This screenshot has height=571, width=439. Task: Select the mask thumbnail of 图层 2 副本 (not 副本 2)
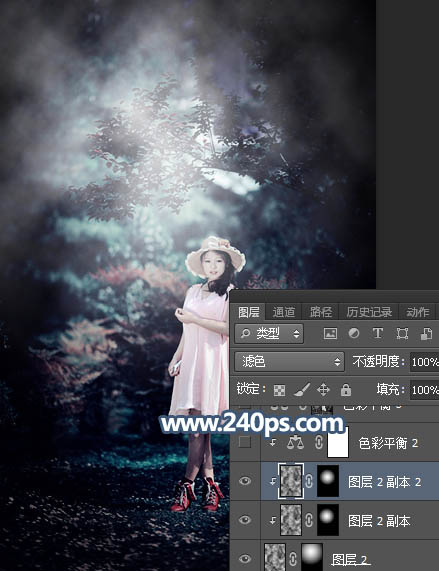coord(328,520)
